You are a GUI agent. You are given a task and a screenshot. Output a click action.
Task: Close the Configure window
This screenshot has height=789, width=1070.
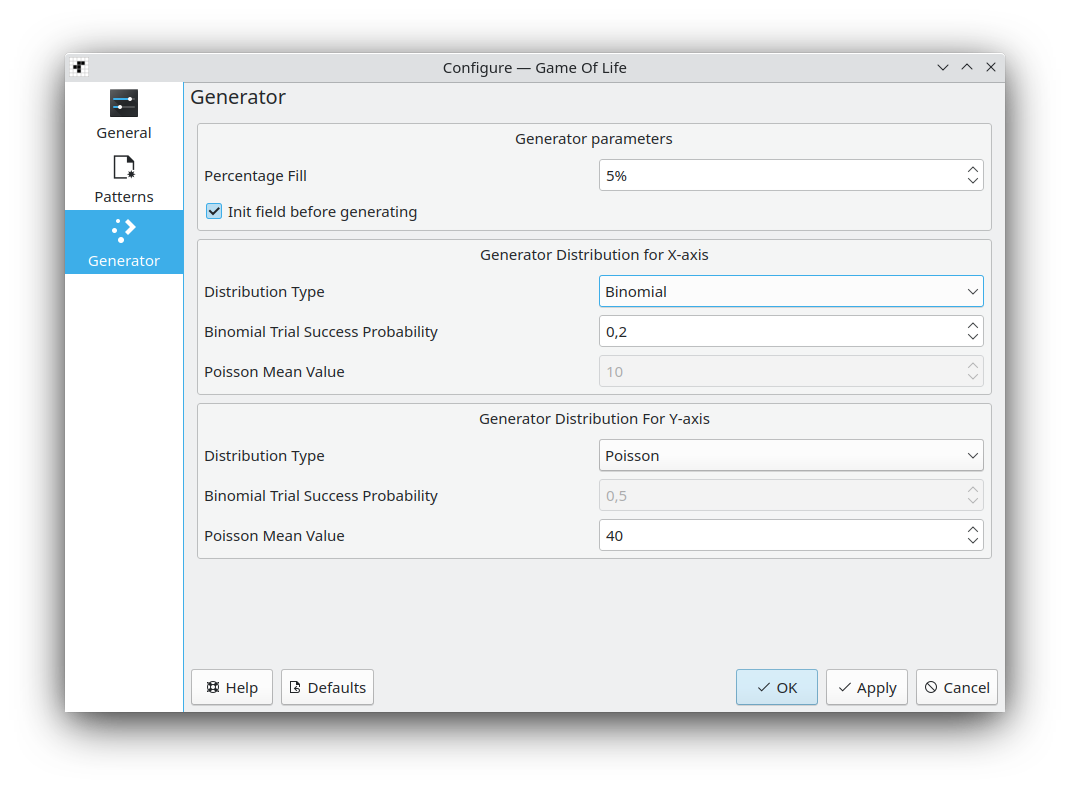tap(991, 67)
